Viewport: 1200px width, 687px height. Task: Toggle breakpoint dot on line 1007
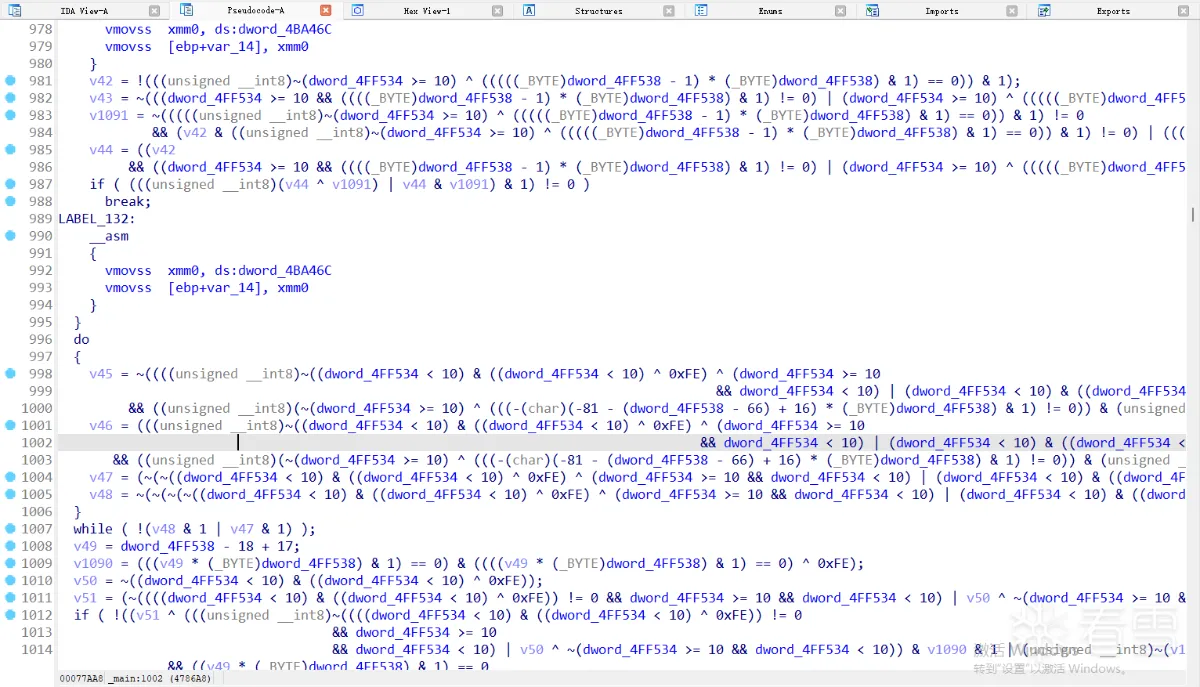coord(11,528)
